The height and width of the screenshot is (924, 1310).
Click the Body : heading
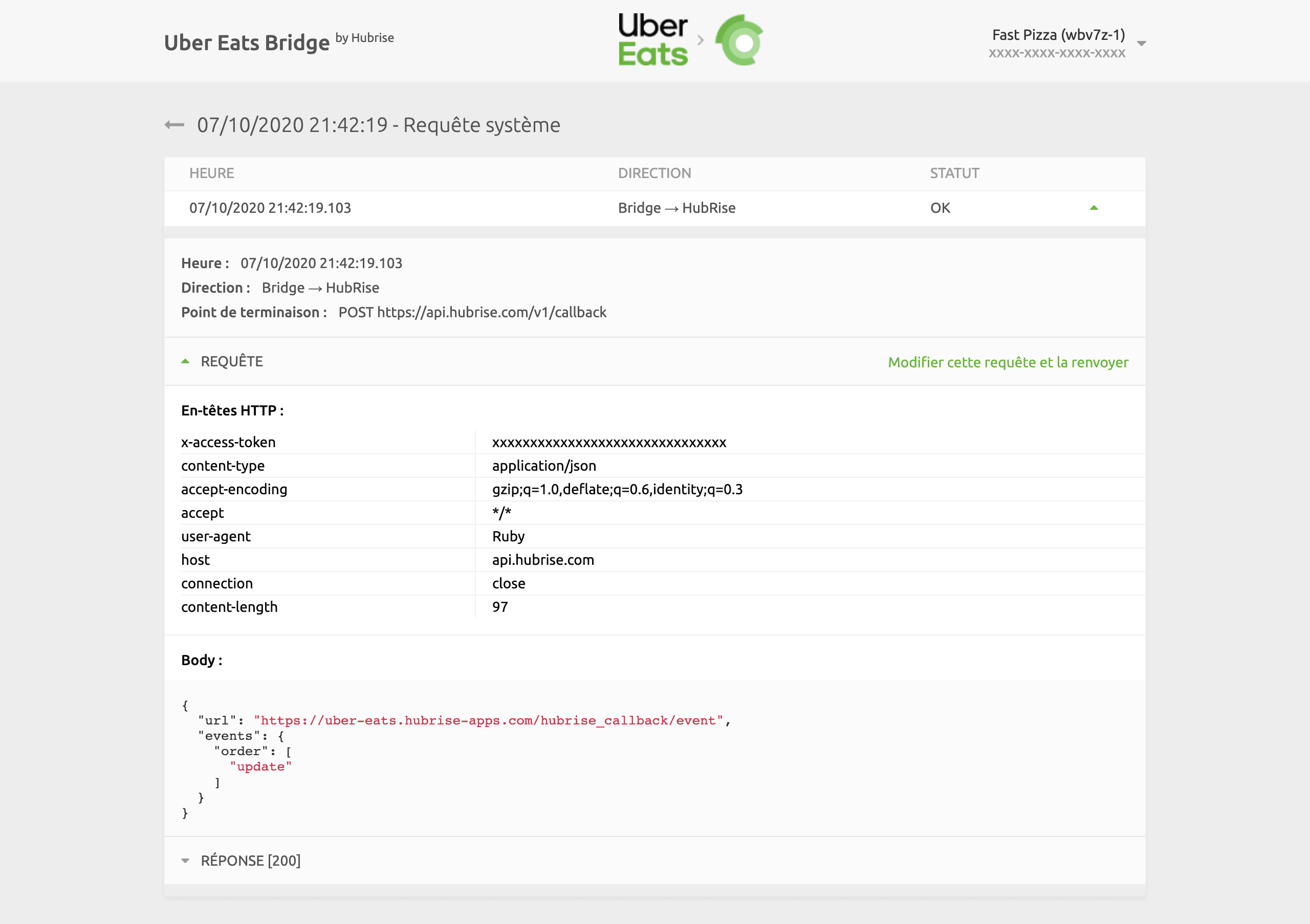pyautogui.click(x=202, y=661)
